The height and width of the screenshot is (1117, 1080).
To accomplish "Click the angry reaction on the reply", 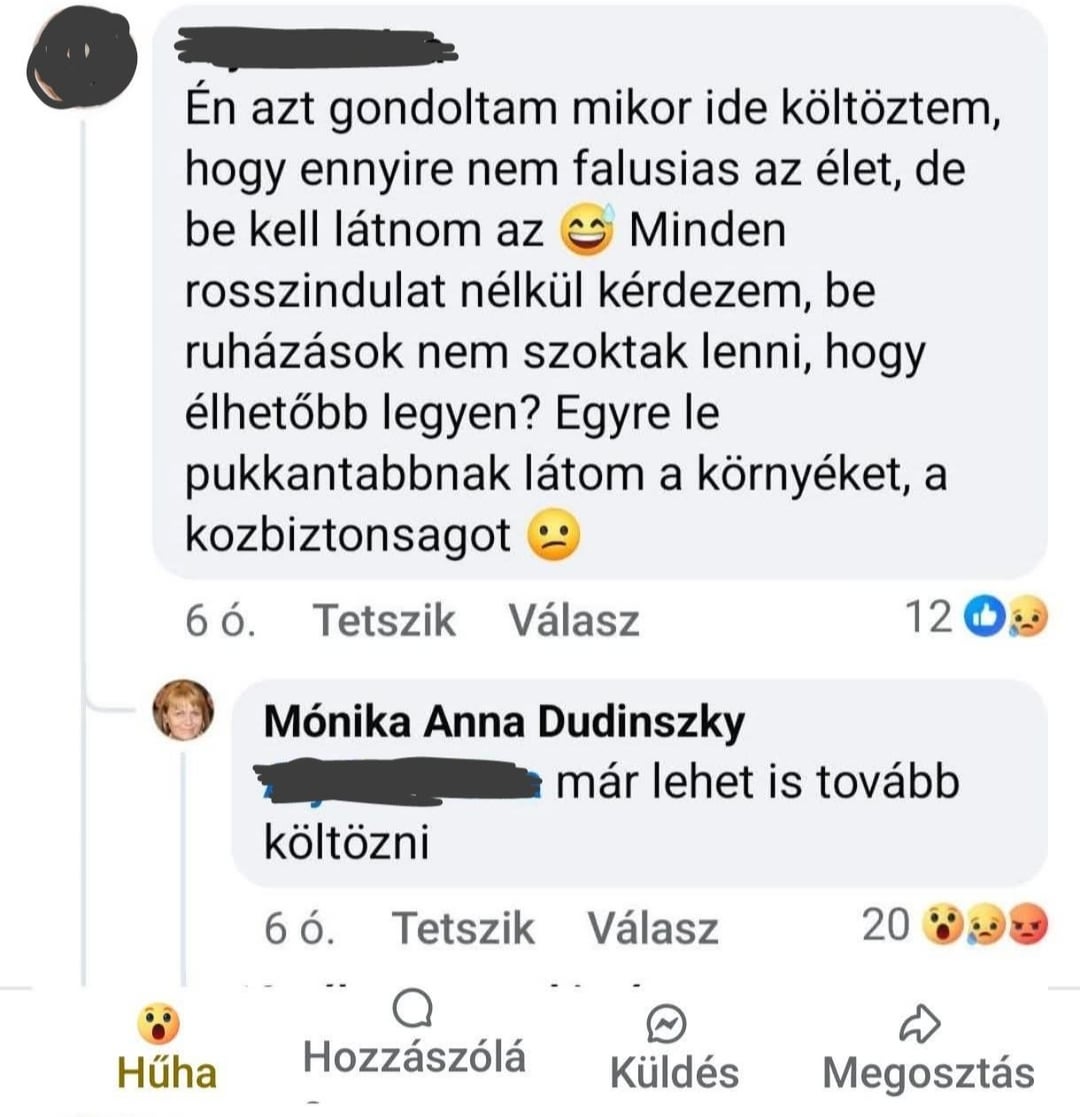I will 1028,925.
